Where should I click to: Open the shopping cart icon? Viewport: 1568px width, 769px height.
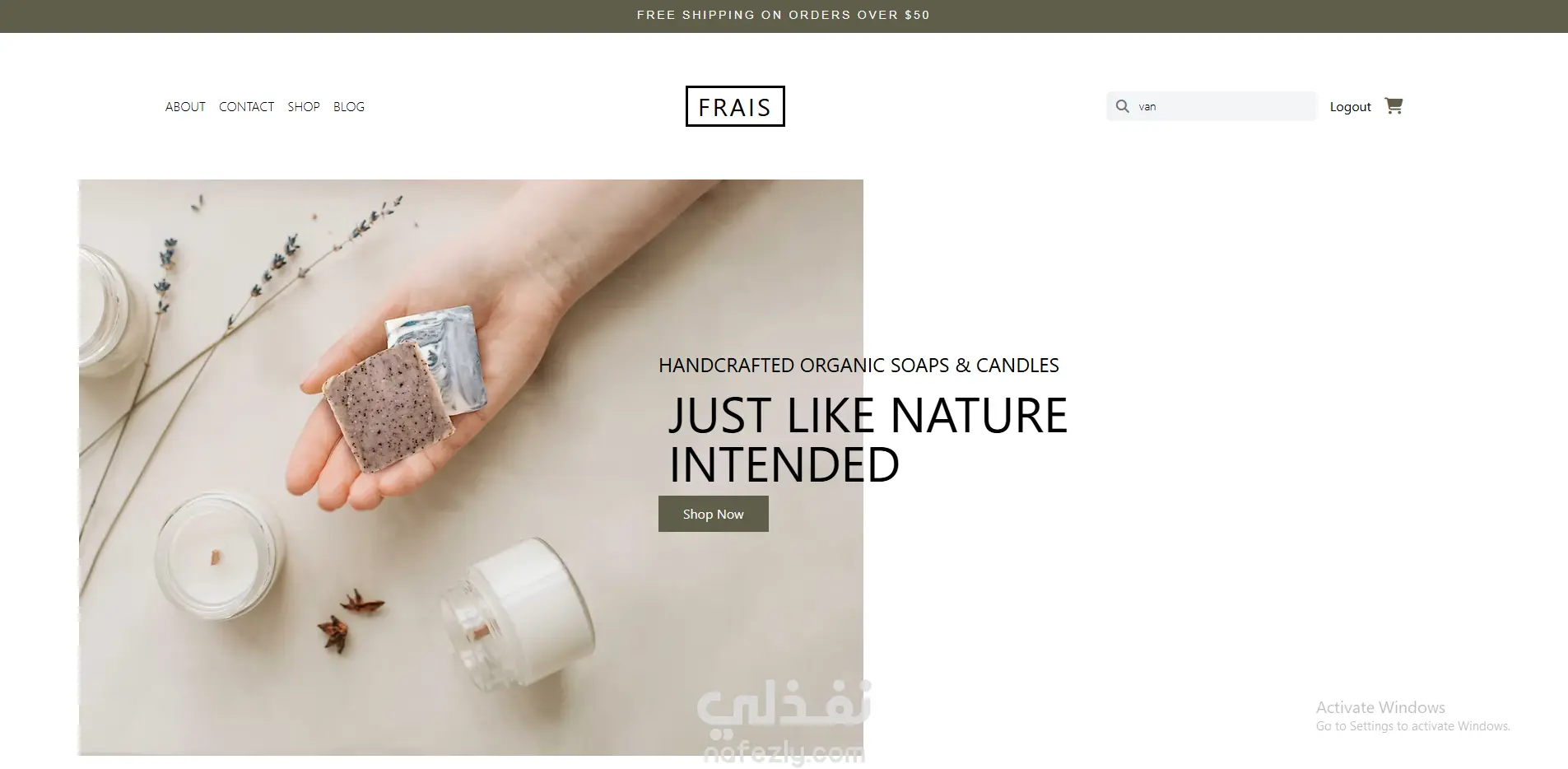point(1394,105)
